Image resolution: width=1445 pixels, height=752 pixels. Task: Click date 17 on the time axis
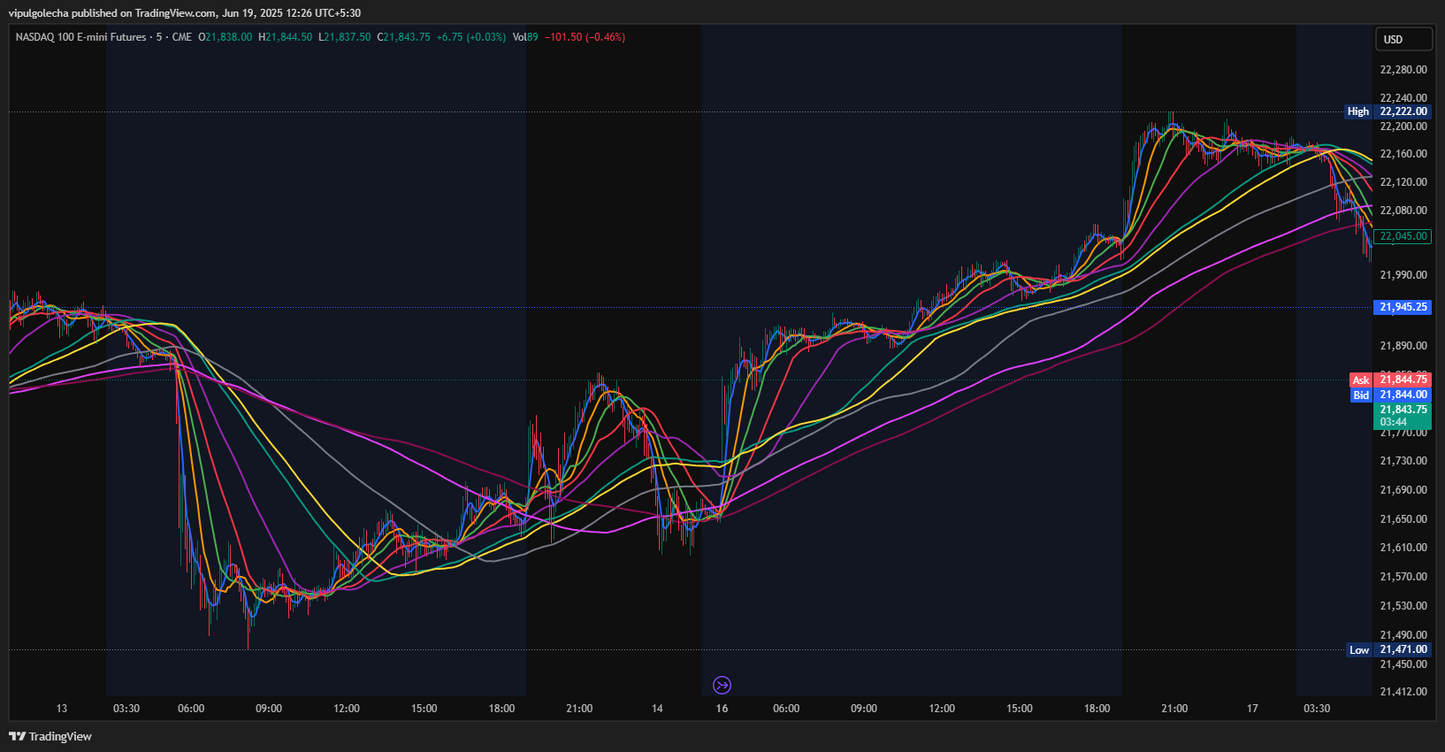pos(1252,708)
